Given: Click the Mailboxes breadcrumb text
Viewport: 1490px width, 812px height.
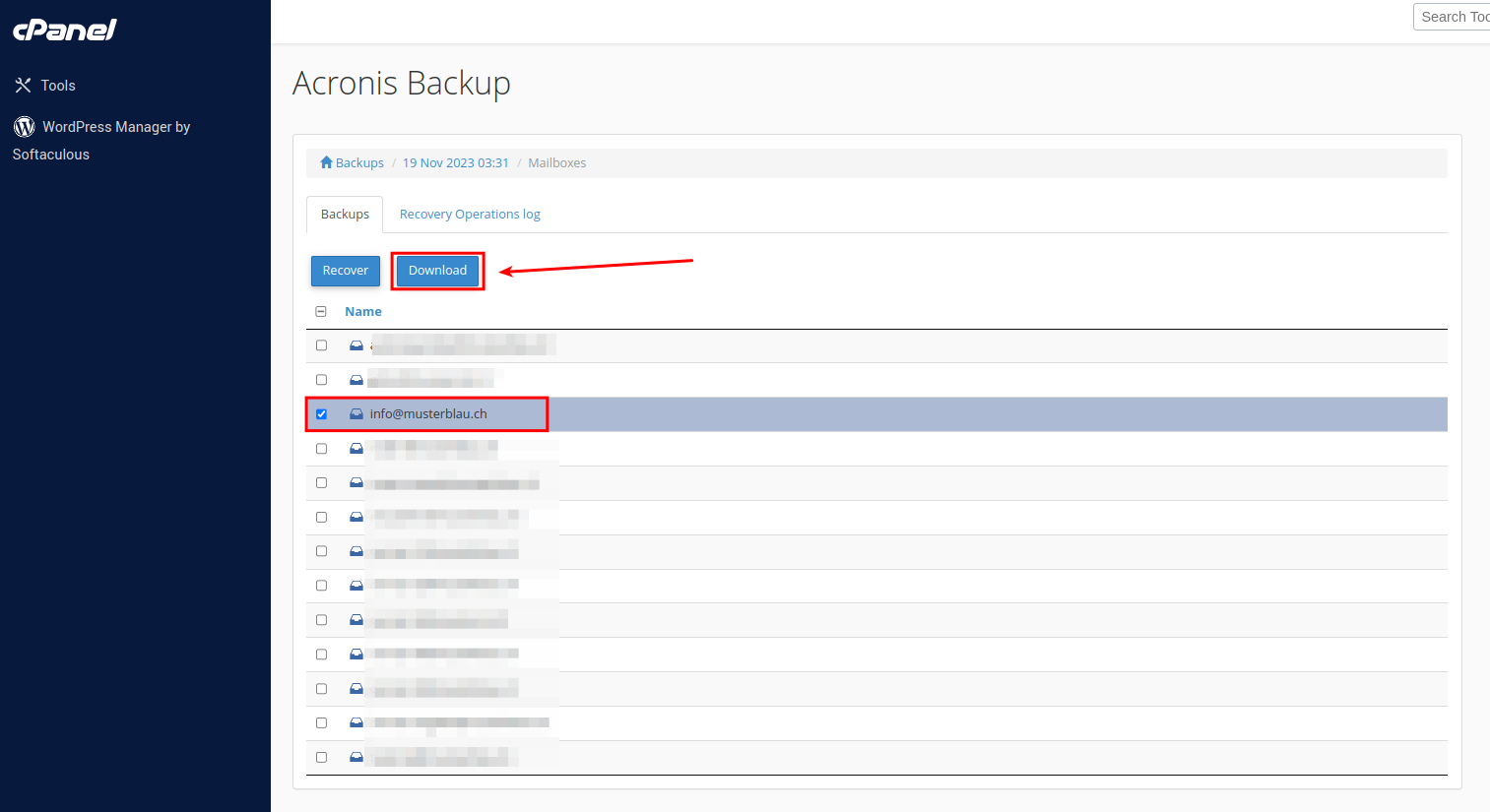Looking at the screenshot, I should point(557,163).
